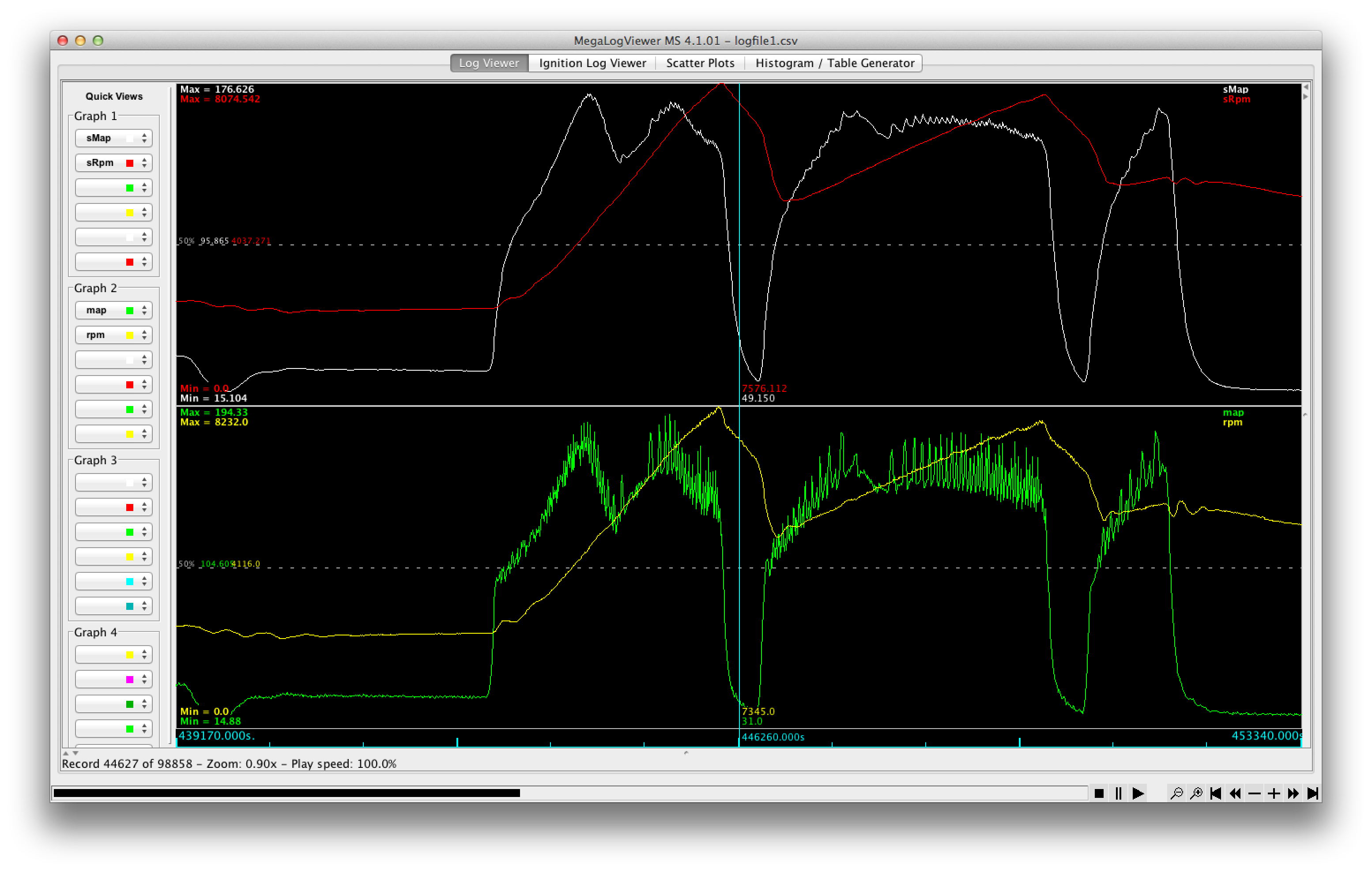
Task: Stop log playback with the square icon
Action: pyautogui.click(x=1099, y=793)
